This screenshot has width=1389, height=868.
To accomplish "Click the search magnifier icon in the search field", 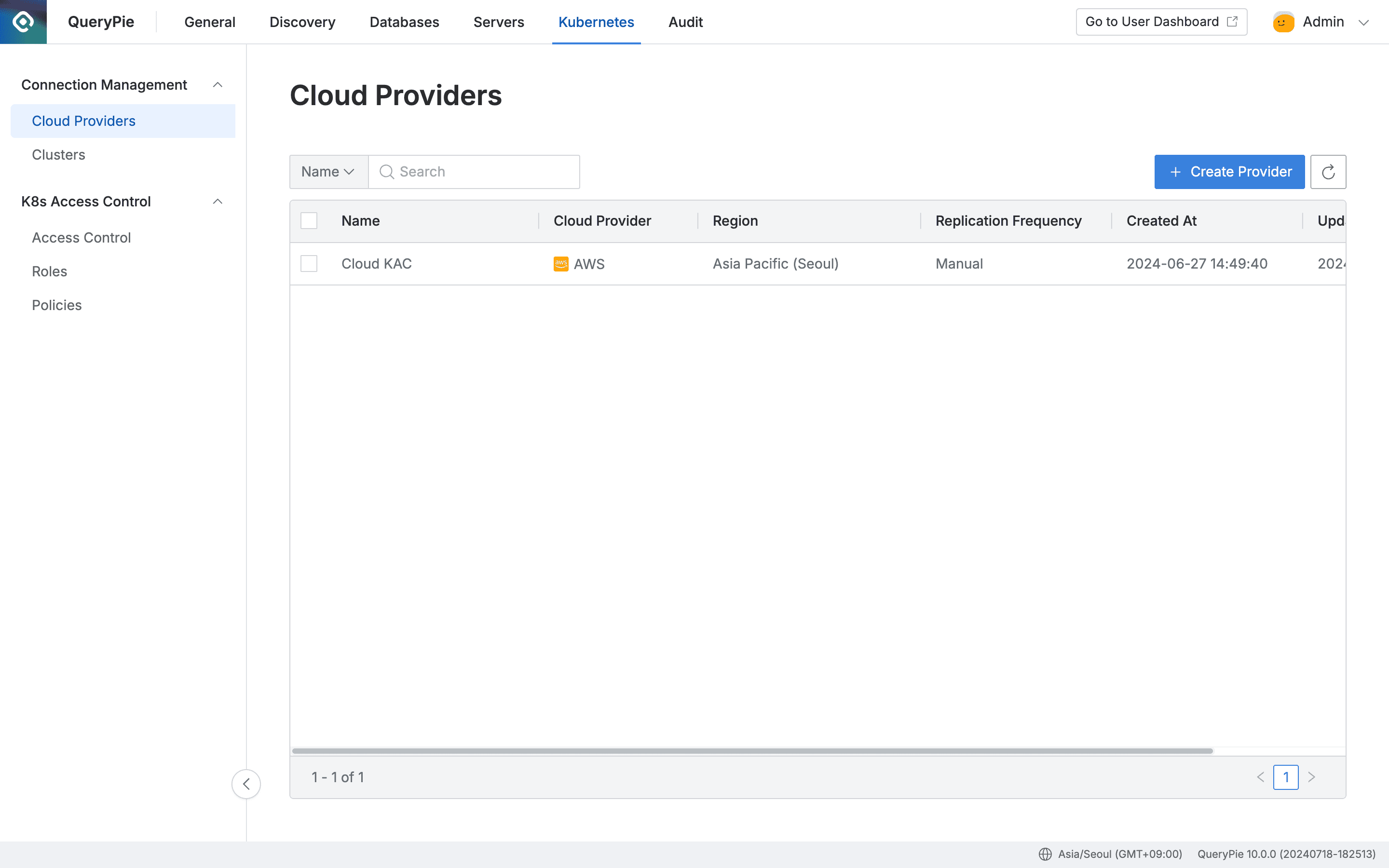I will pos(386,171).
